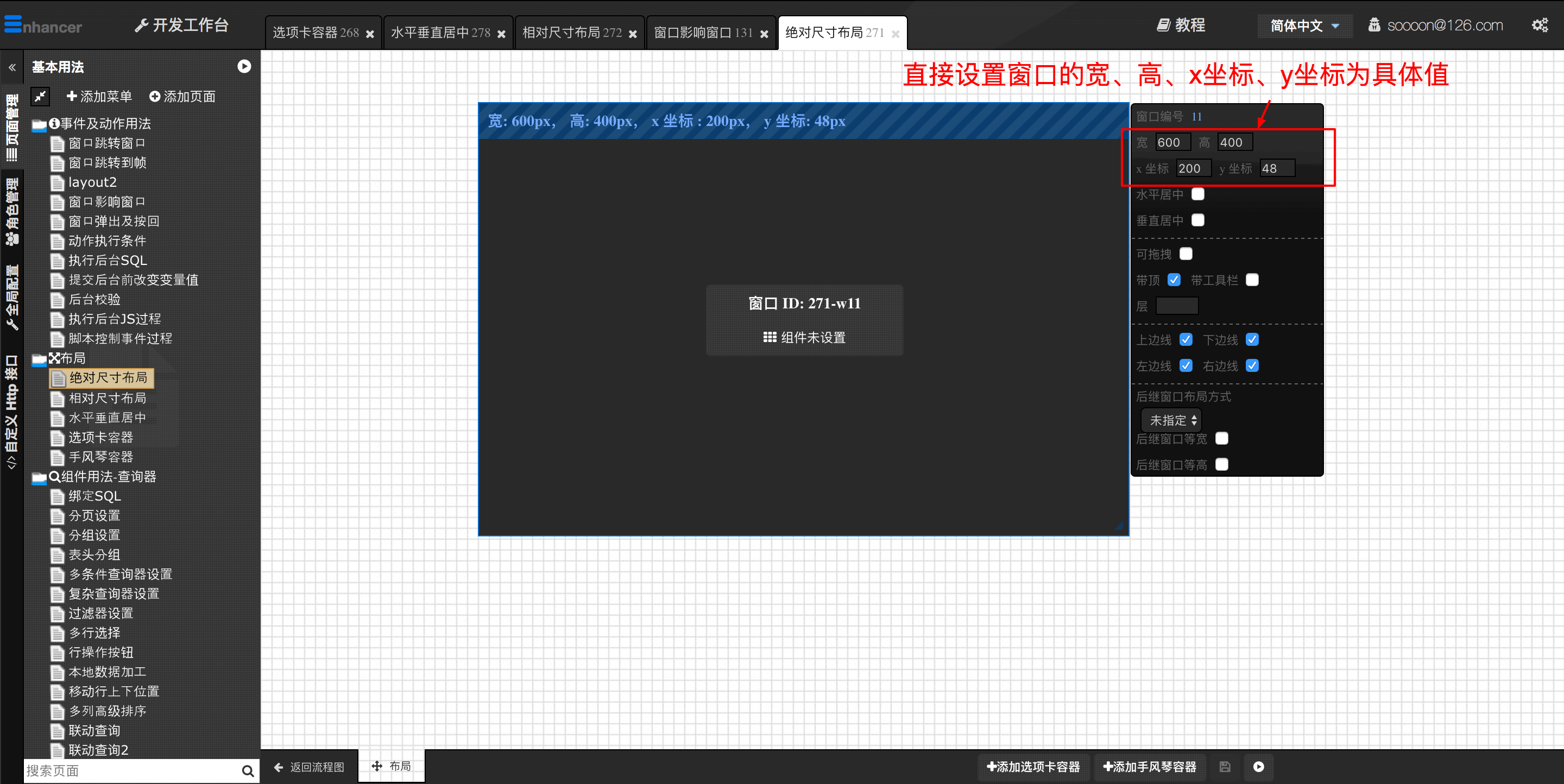The image size is (1564, 784).
Task: Open the 未指定 layout mode dropdown
Action: [x=1171, y=420]
